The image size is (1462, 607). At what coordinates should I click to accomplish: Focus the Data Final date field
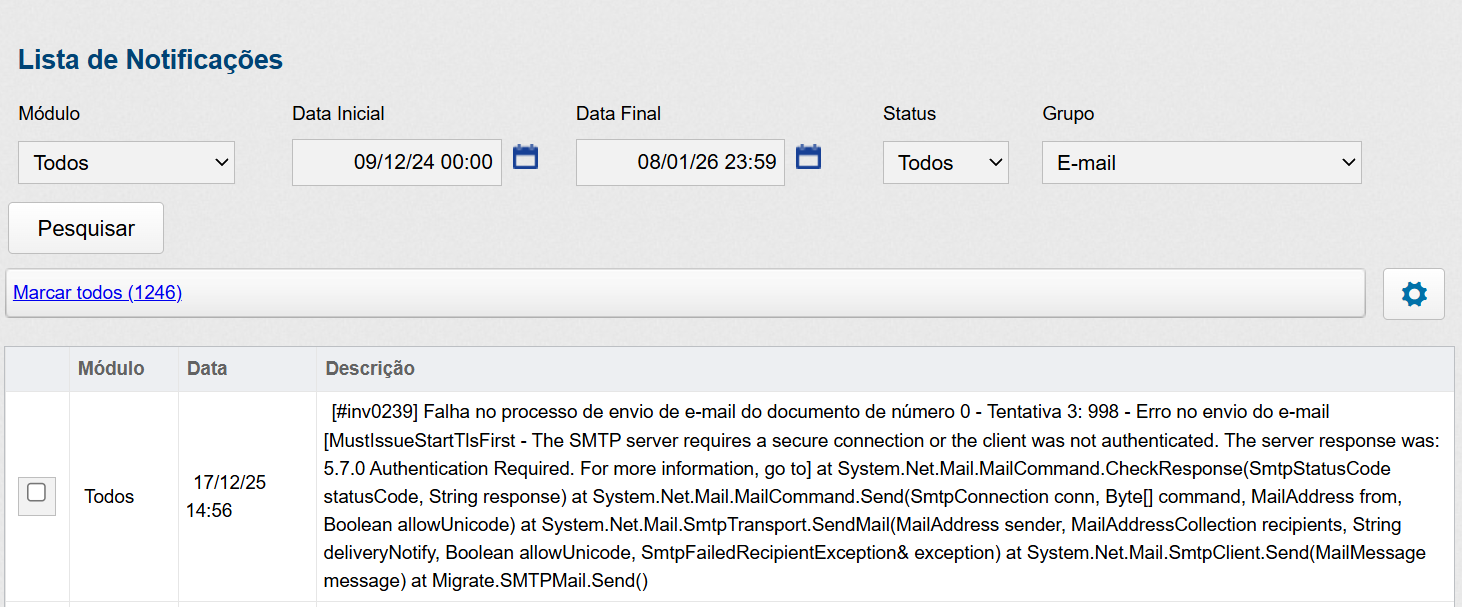point(680,163)
